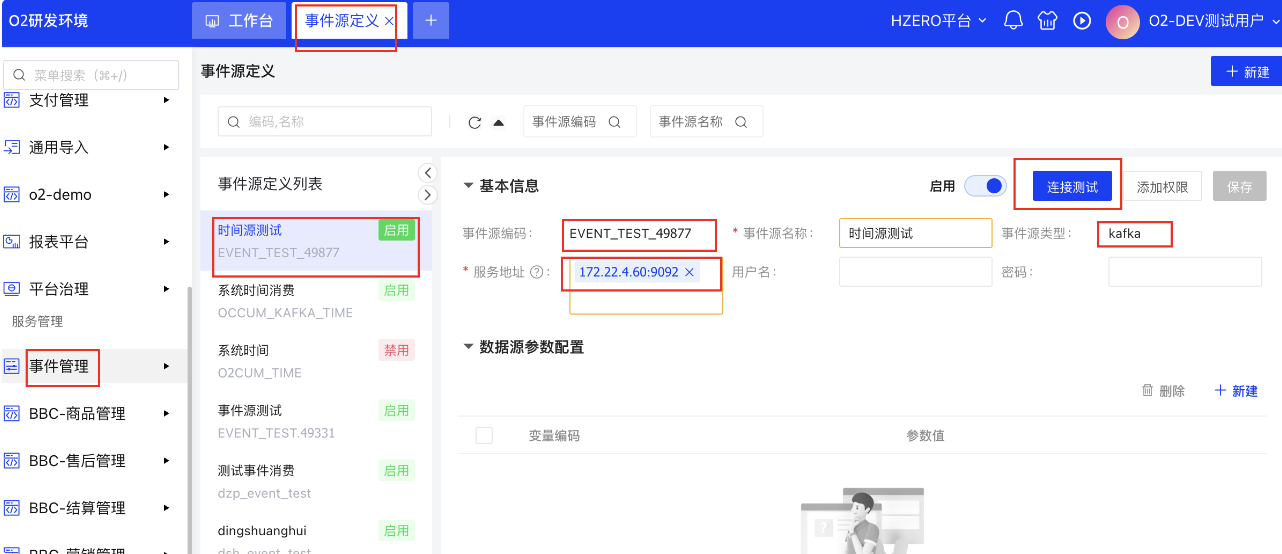Screen dimensions: 1282x554
Task: Click the help icon beside 服务地址
Action: click(x=537, y=272)
